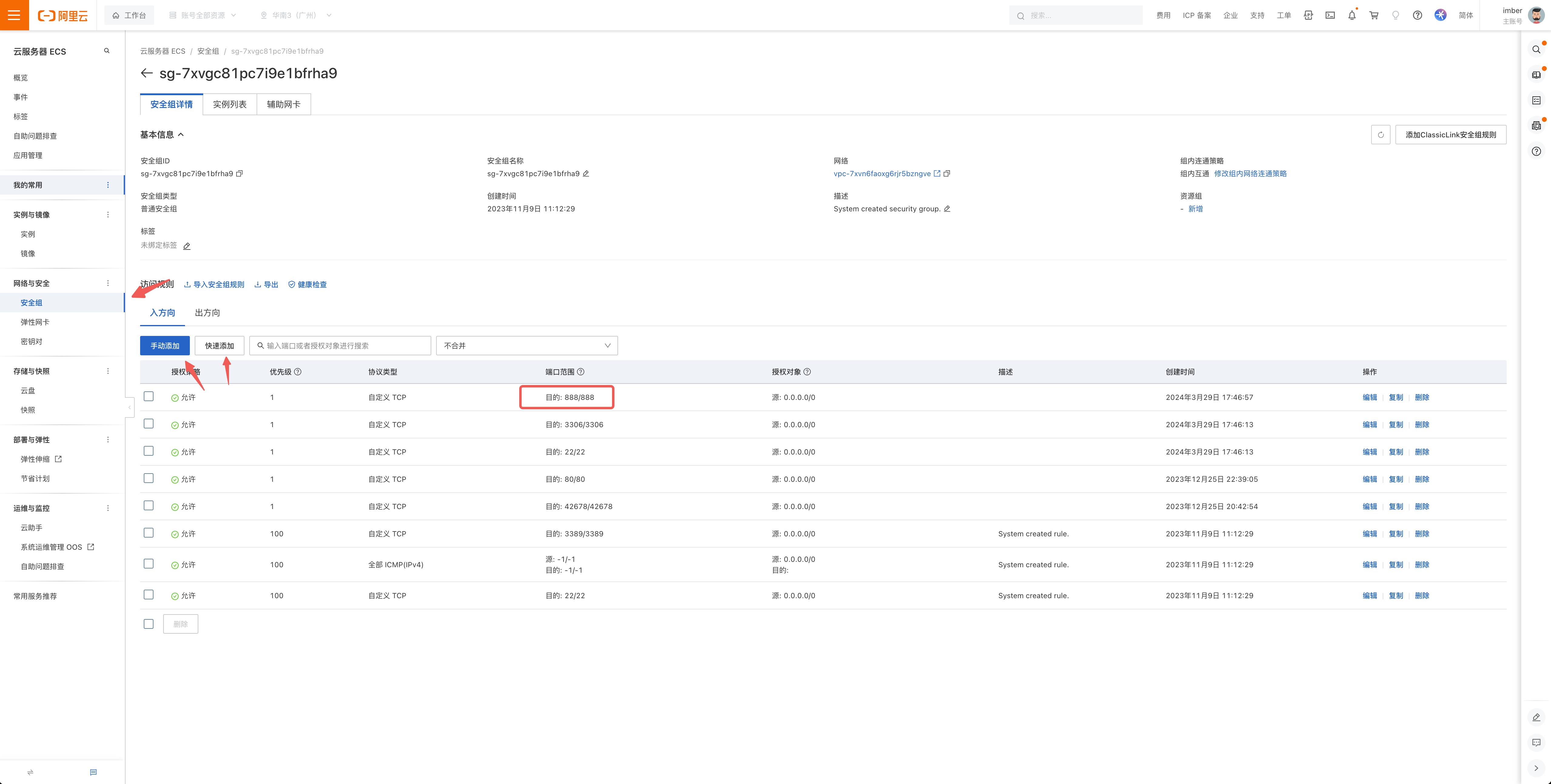Check the box for port 3306/3306 rule

(149, 424)
